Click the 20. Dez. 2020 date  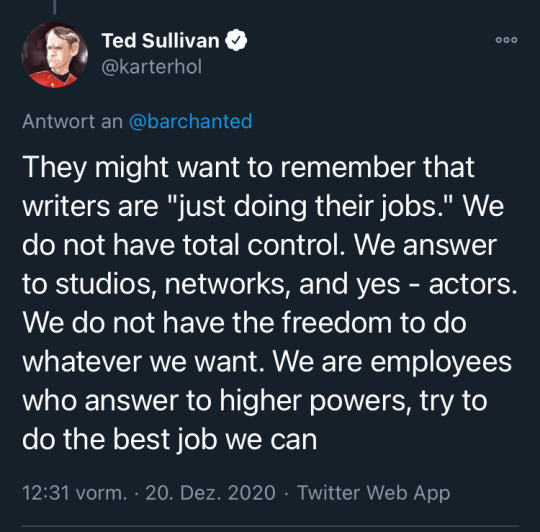(210, 493)
